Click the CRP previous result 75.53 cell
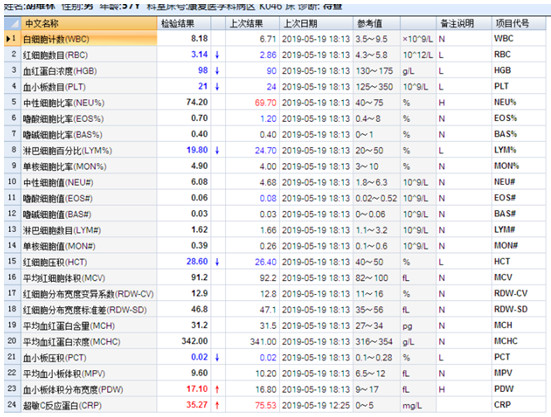The image size is (551, 417). tap(252, 405)
